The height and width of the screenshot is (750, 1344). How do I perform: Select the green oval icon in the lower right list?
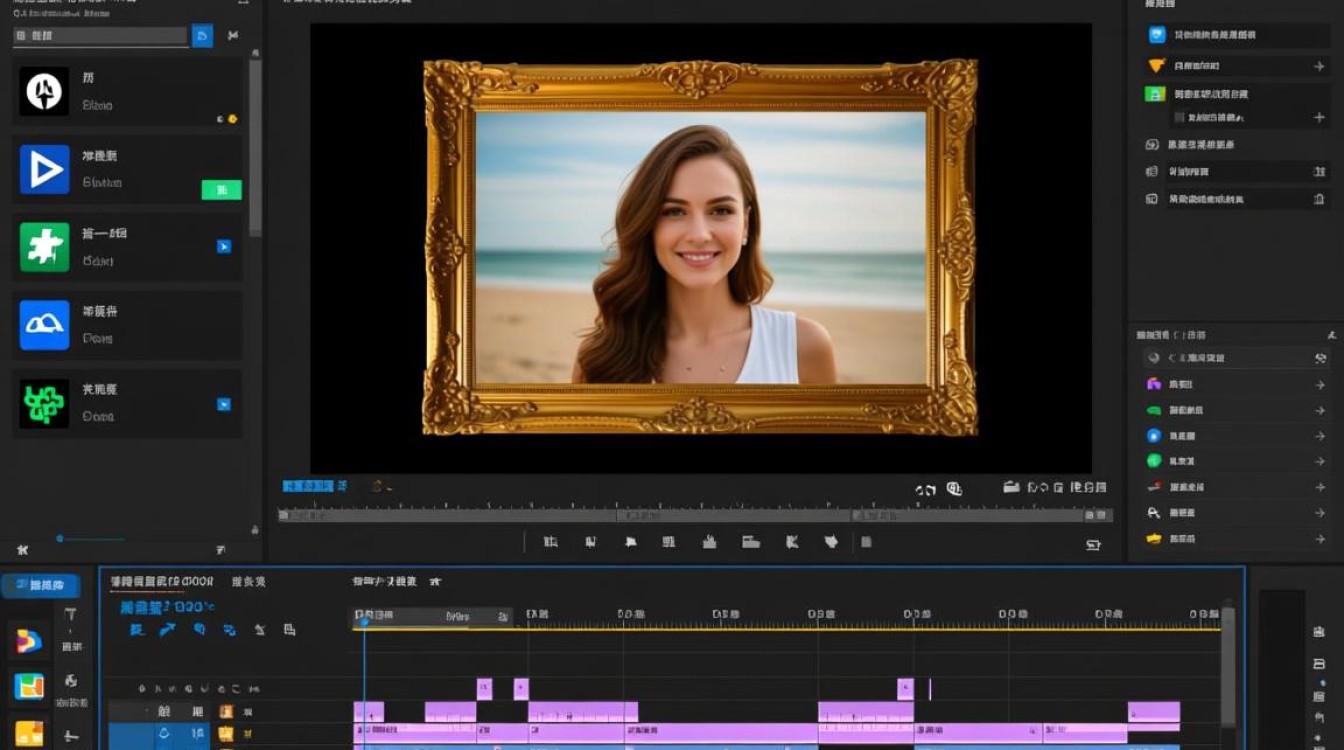(1153, 410)
